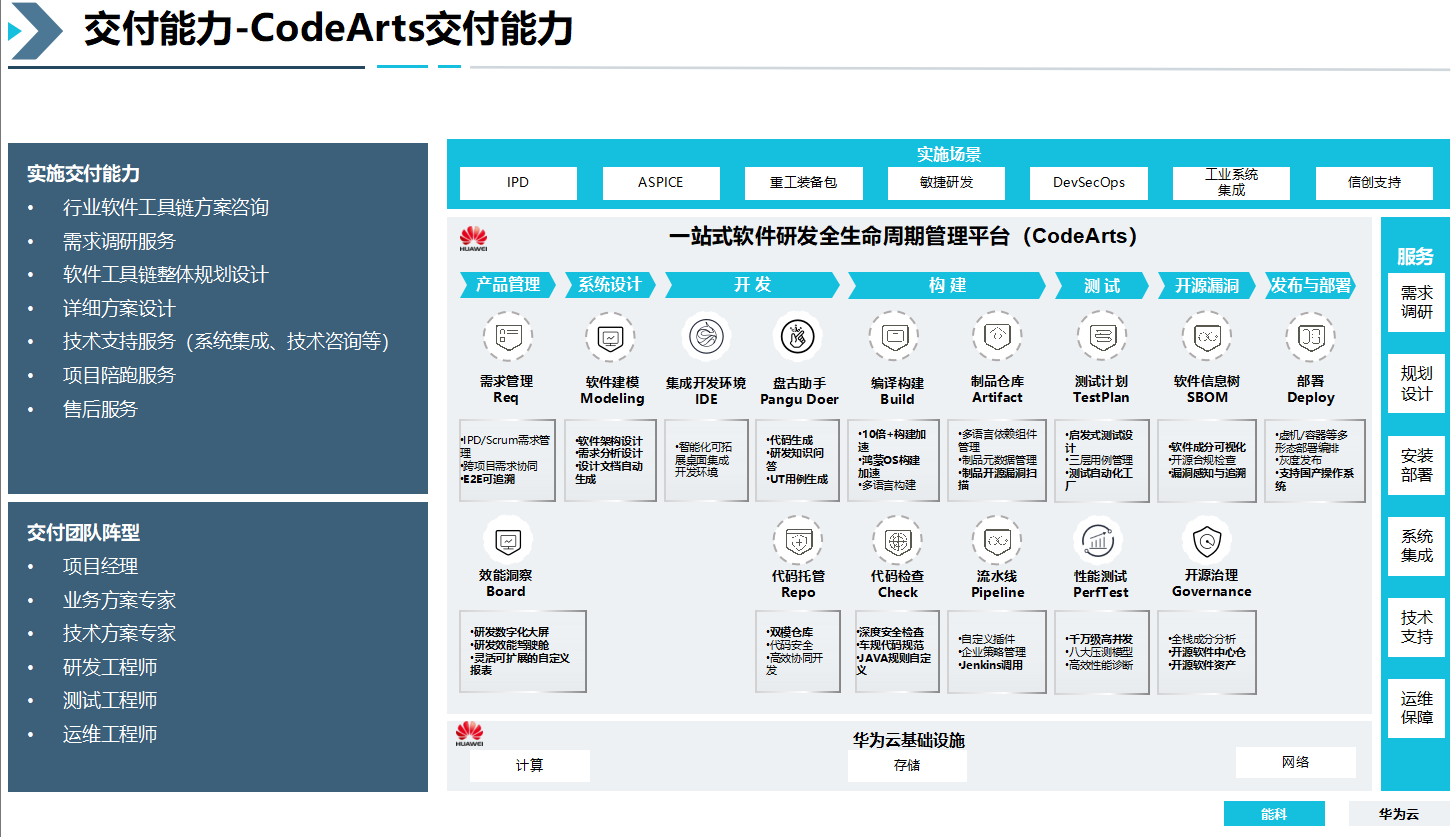
Task: Select the Repo code hosting icon
Action: (798, 541)
